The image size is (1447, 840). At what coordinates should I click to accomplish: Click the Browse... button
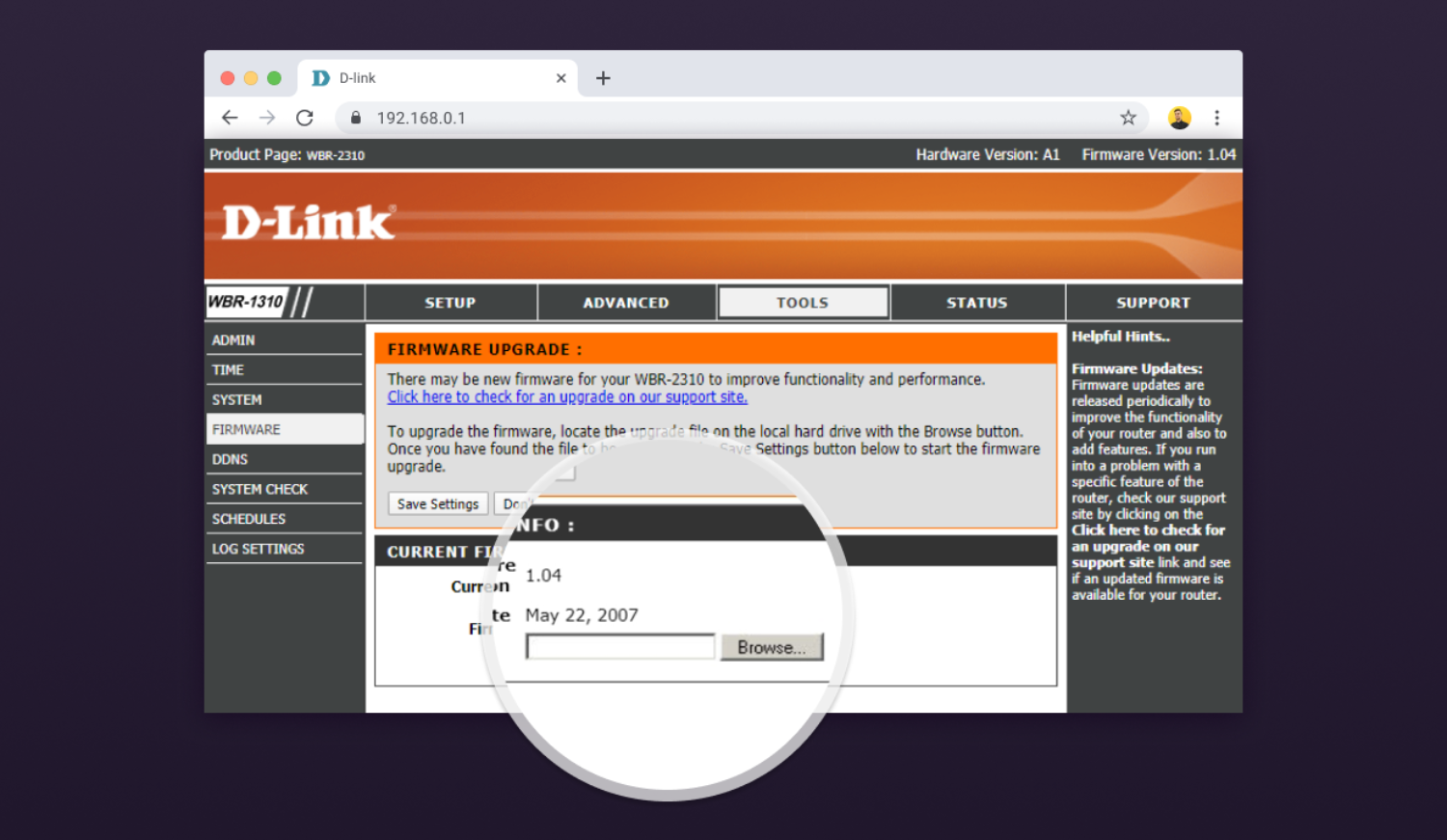(x=772, y=647)
